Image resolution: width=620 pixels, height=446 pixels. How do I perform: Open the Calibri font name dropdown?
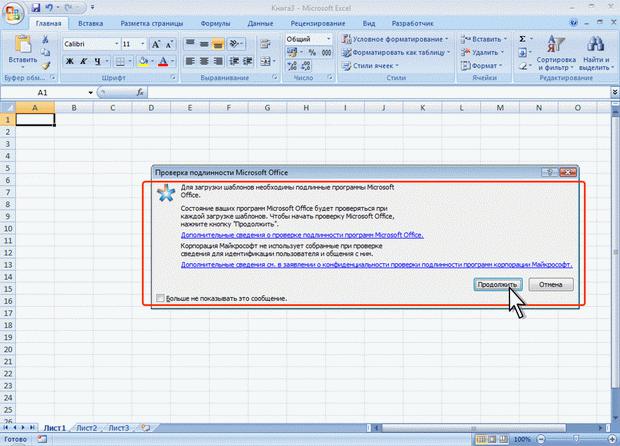[116, 44]
